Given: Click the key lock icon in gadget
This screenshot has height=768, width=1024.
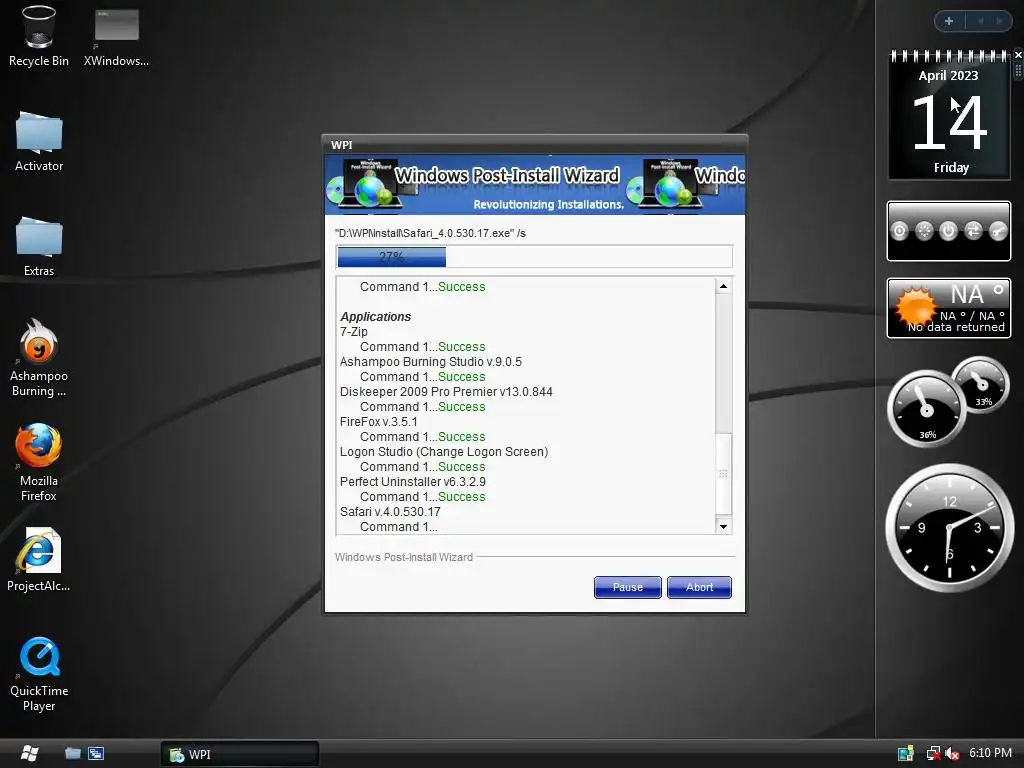Looking at the screenshot, I should click(998, 231).
